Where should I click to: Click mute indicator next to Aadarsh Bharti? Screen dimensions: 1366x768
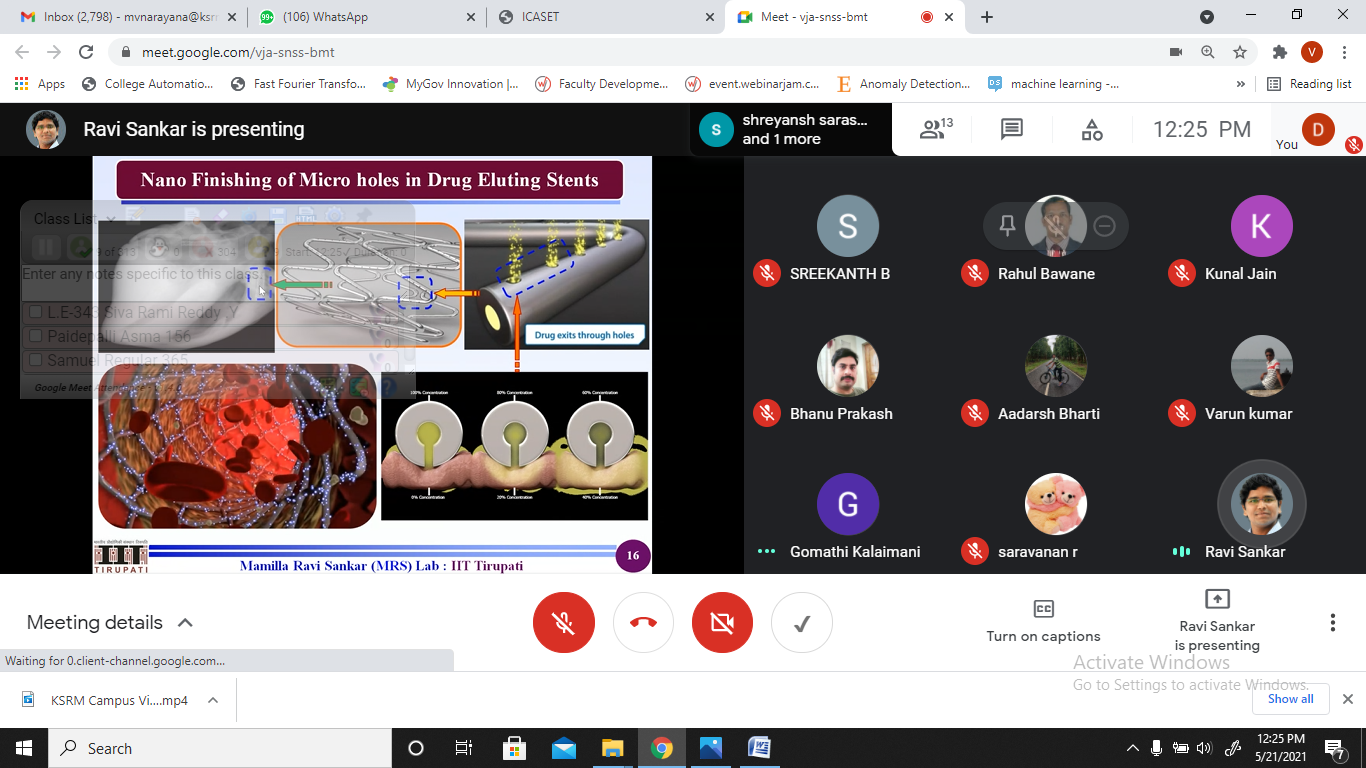[x=975, y=412]
